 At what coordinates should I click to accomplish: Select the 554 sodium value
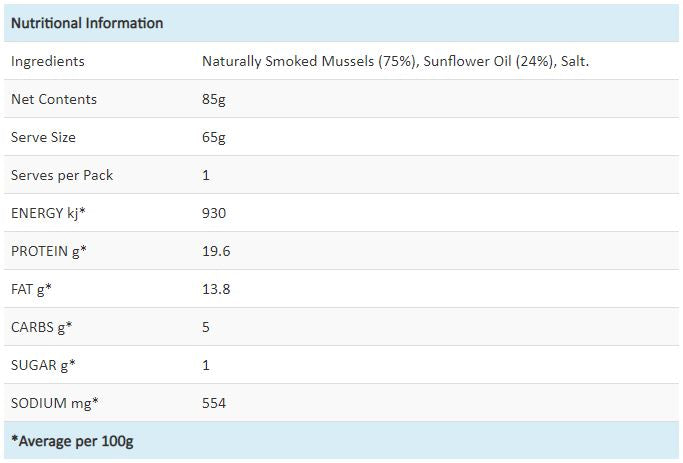[x=214, y=403]
